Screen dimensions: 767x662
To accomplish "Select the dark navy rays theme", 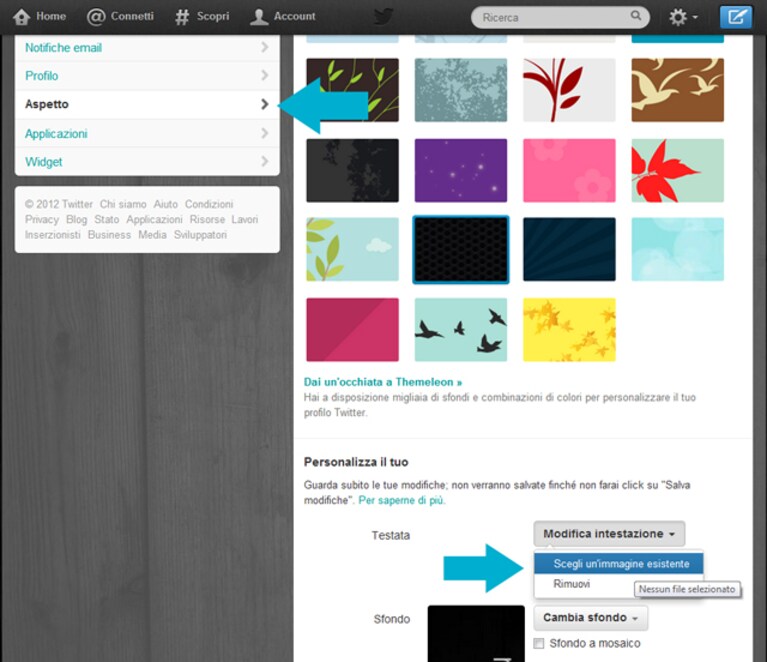I will pyautogui.click(x=569, y=250).
